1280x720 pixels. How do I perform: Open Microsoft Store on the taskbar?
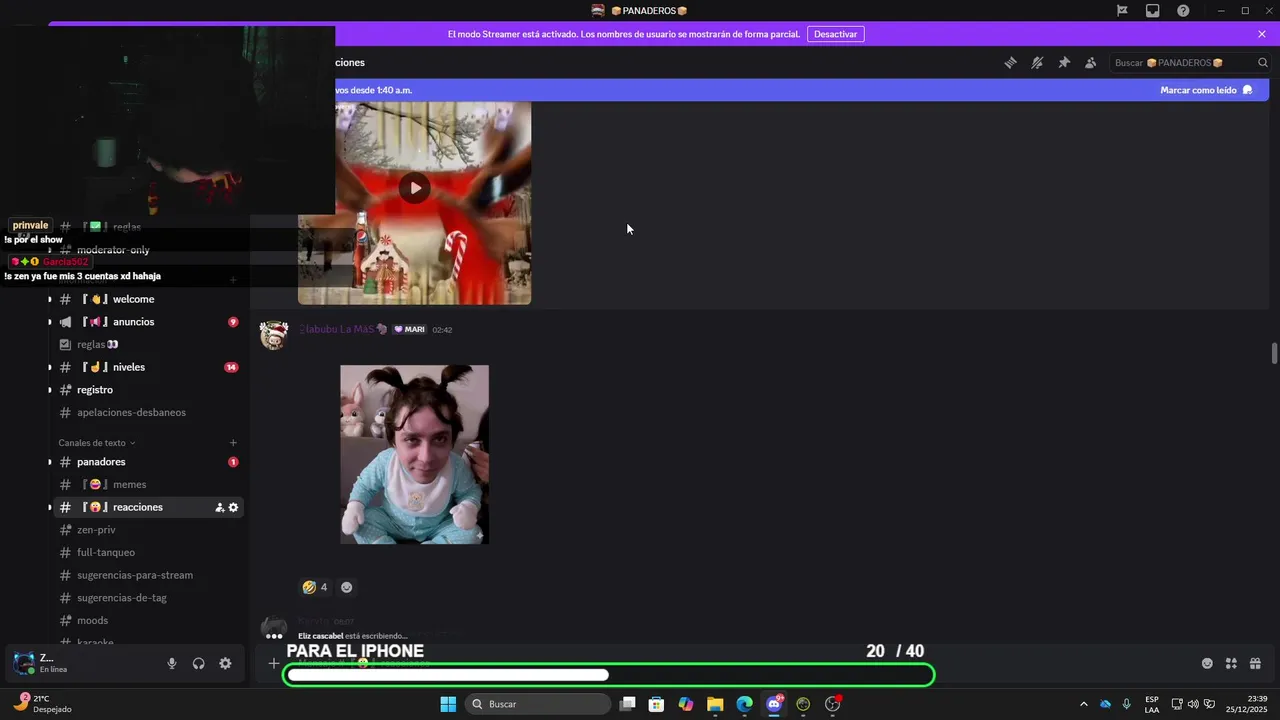pos(656,704)
